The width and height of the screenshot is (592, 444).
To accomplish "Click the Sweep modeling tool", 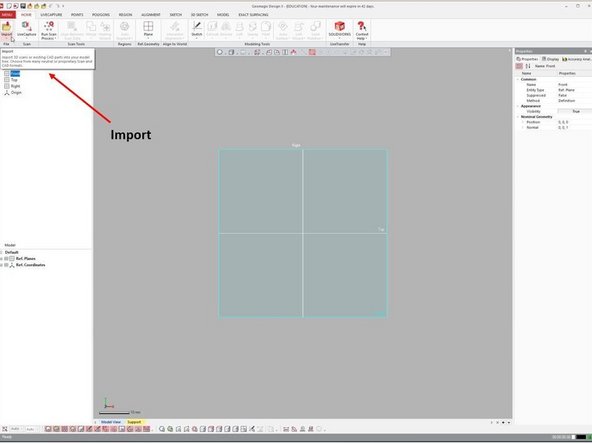I will 253,29.
